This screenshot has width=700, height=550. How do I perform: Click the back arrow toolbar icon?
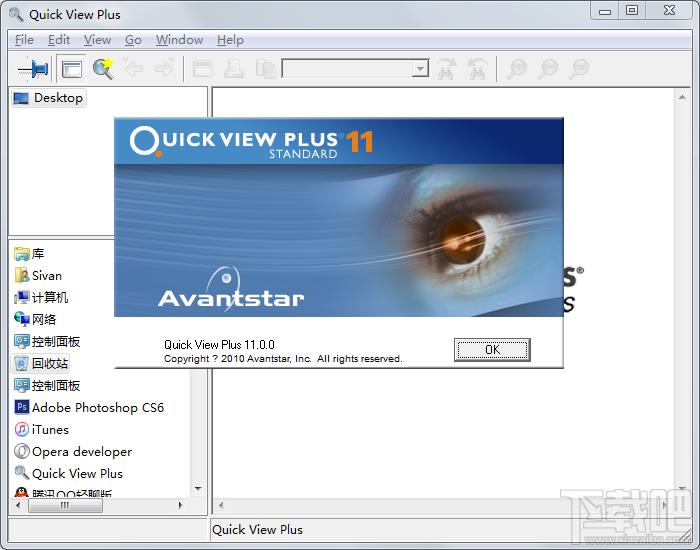point(133,68)
